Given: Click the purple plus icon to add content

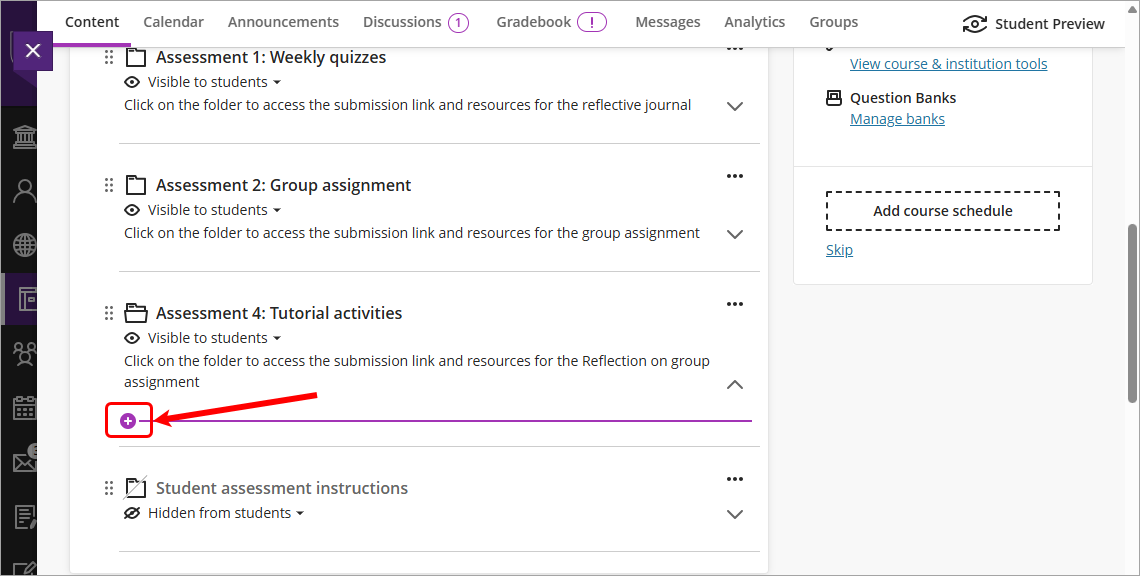Looking at the screenshot, I should 129,419.
